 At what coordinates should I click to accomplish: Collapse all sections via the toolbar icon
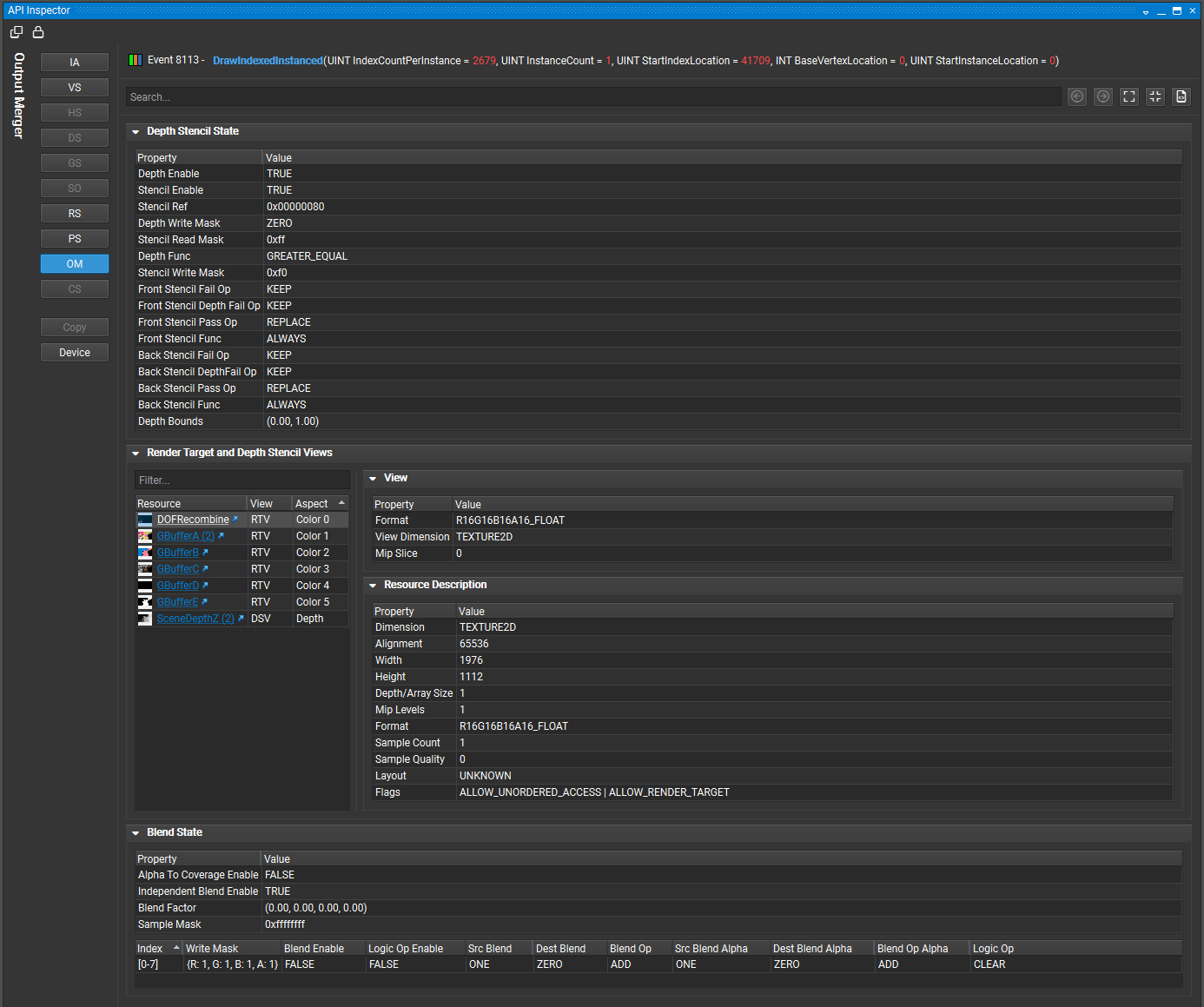pos(1154,96)
